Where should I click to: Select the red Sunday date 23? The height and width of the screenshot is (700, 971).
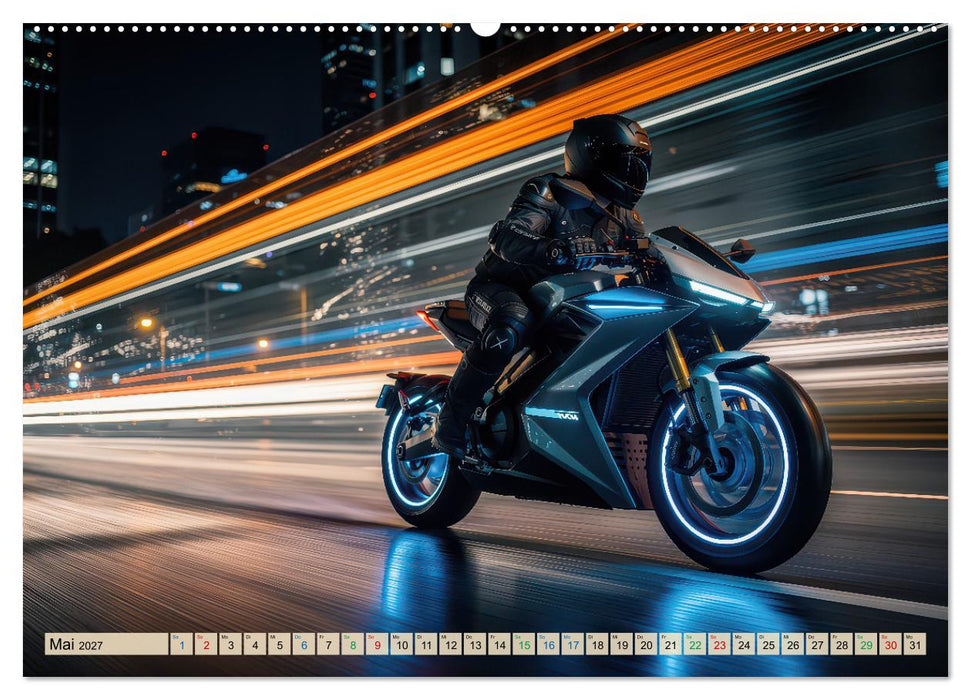pos(720,644)
